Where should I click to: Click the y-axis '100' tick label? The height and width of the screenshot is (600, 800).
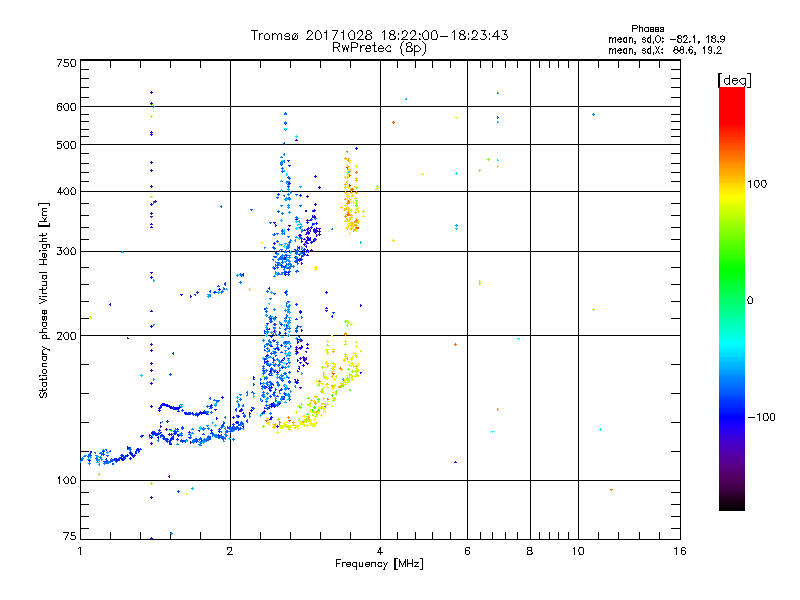tap(66, 480)
